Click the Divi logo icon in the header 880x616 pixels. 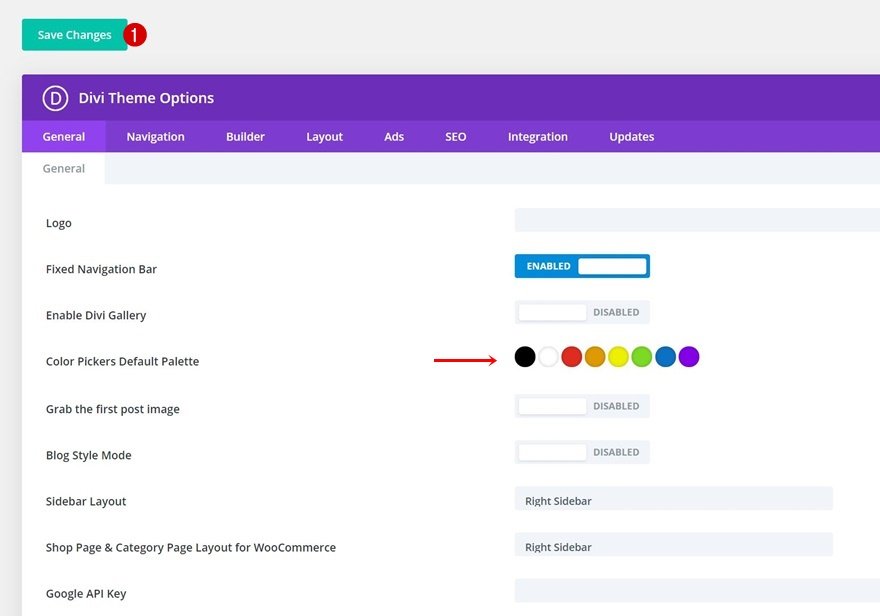point(54,97)
